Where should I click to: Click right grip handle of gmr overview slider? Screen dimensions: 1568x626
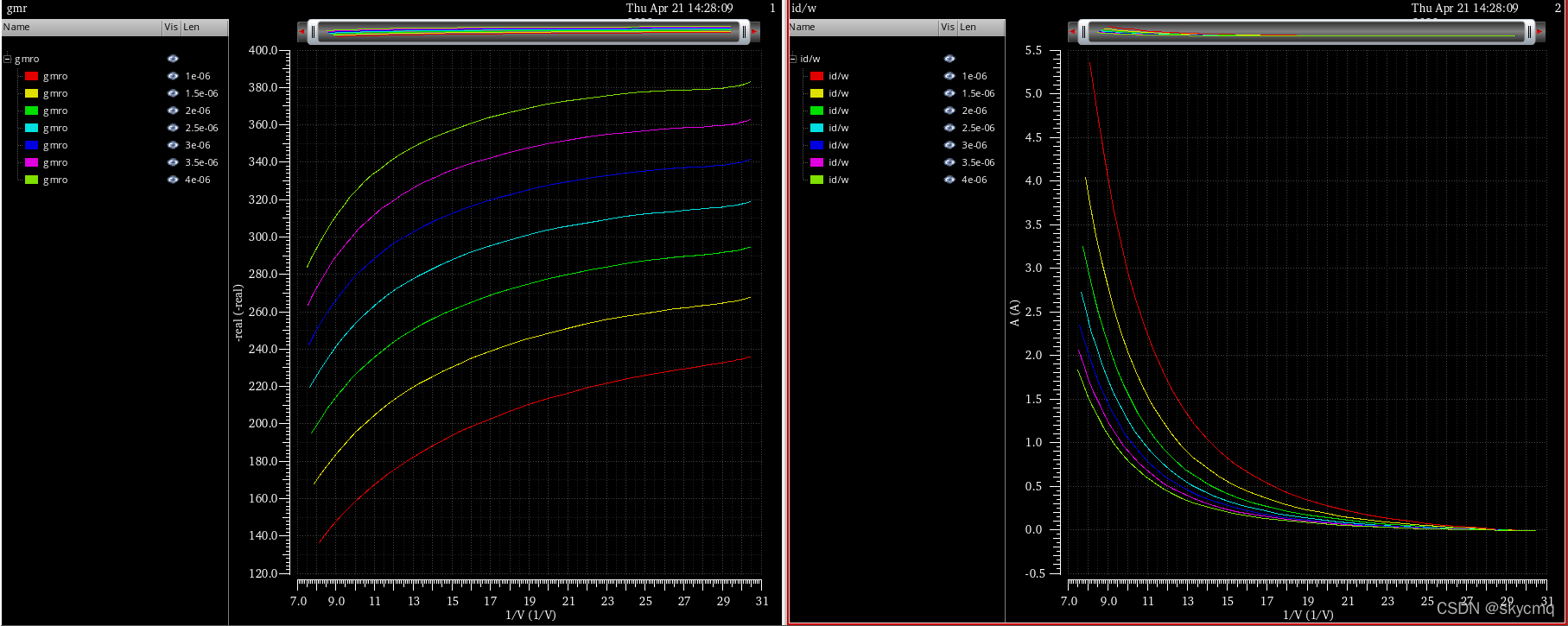pos(744,32)
